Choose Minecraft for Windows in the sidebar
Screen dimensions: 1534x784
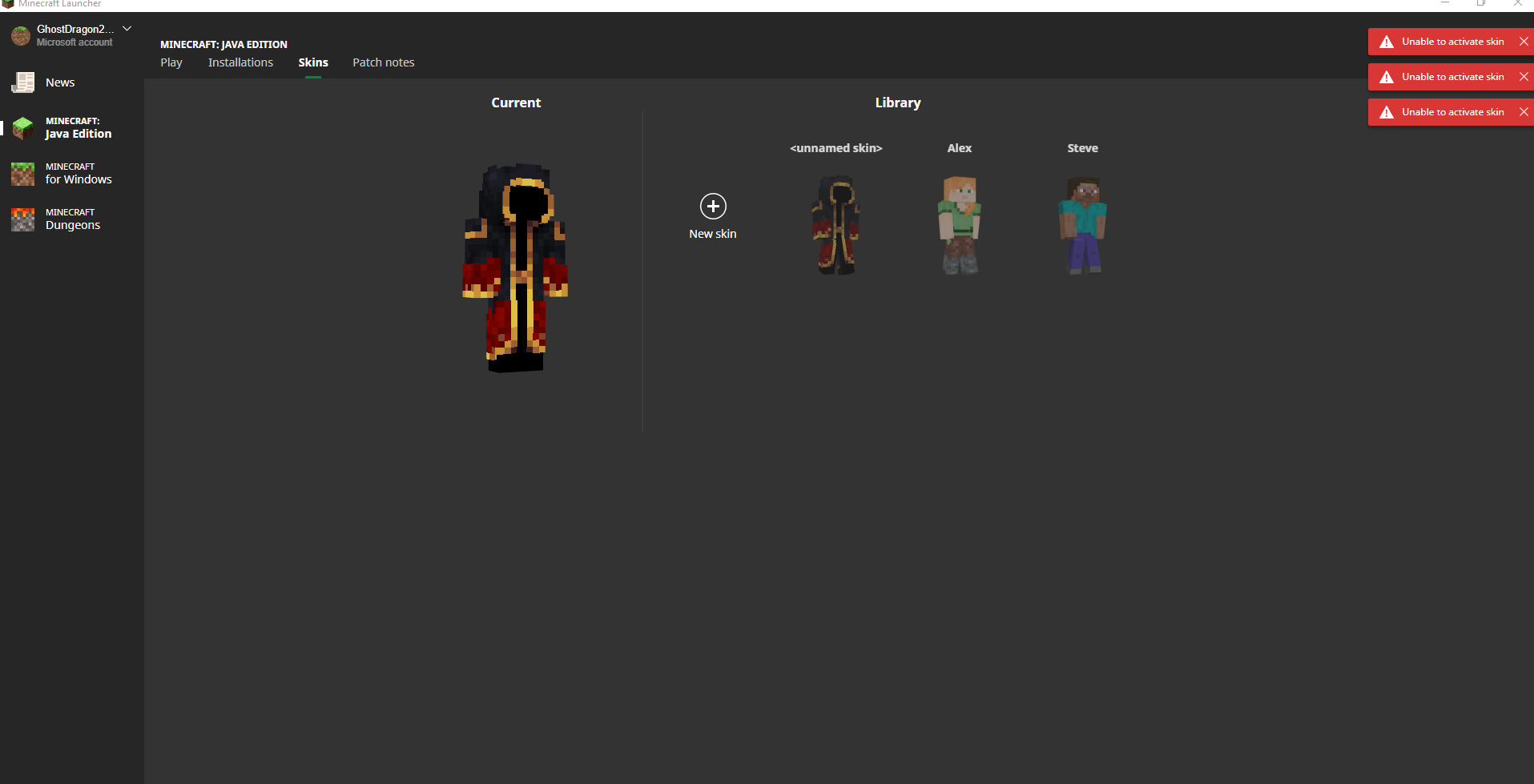click(x=72, y=174)
